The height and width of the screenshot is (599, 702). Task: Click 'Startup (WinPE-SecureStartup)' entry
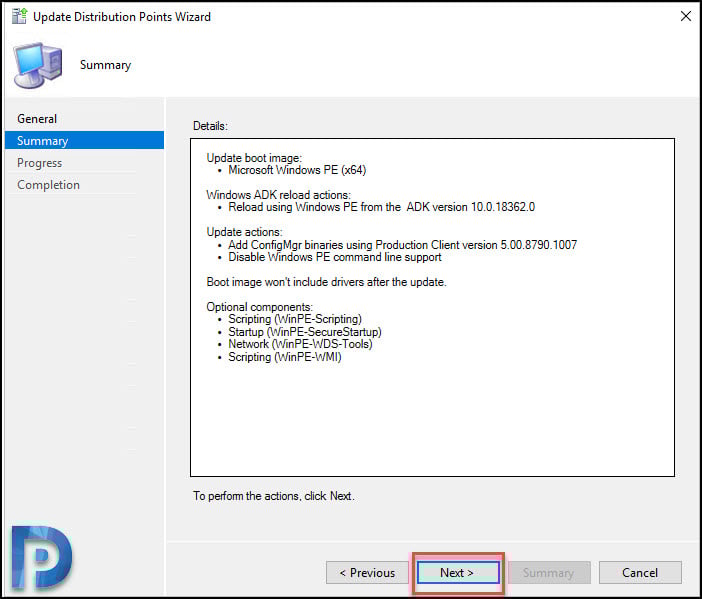coord(305,332)
